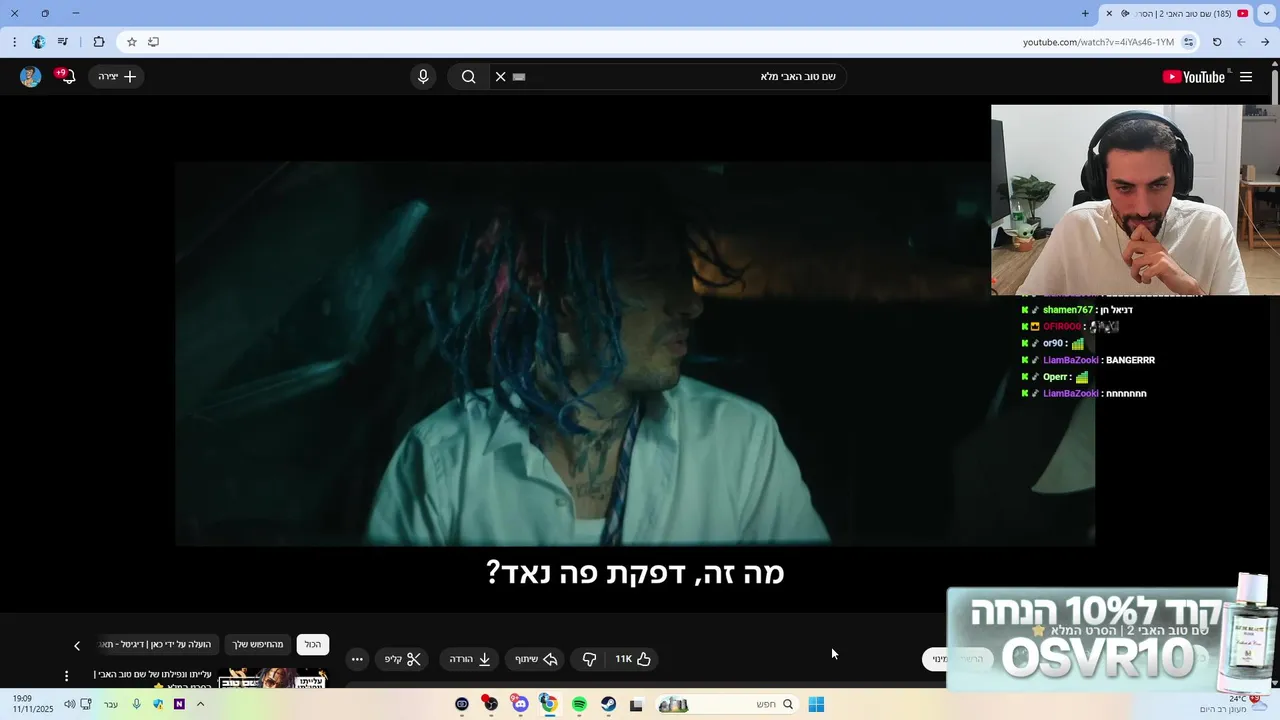Viewport: 1280px width, 720px height.
Task: Open Steam from the taskbar
Action: click(608, 705)
